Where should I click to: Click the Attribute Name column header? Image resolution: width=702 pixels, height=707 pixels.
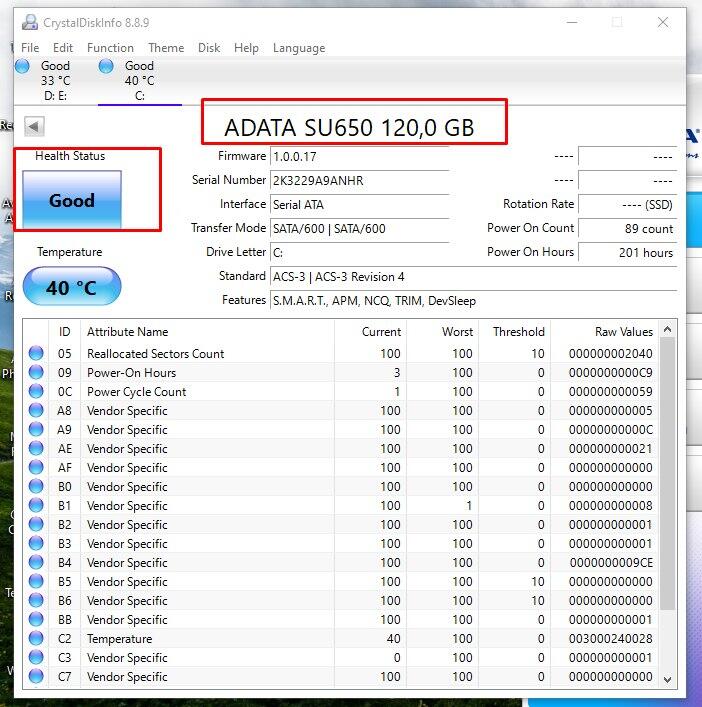tap(207, 332)
